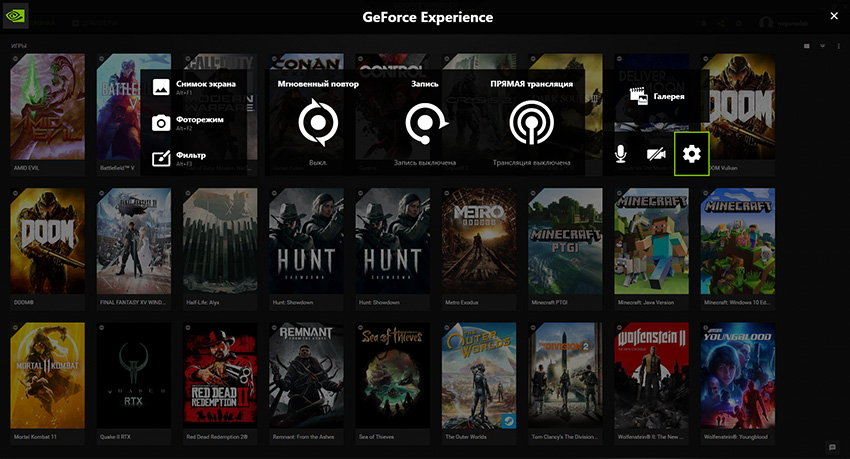Open overlay settings gear
Screen dimensions: 850x459
[x=692, y=153]
